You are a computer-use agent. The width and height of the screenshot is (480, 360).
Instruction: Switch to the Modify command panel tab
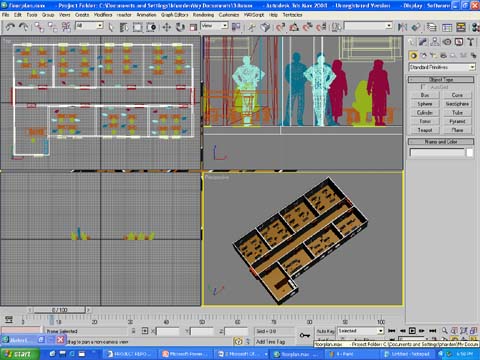click(x=423, y=42)
